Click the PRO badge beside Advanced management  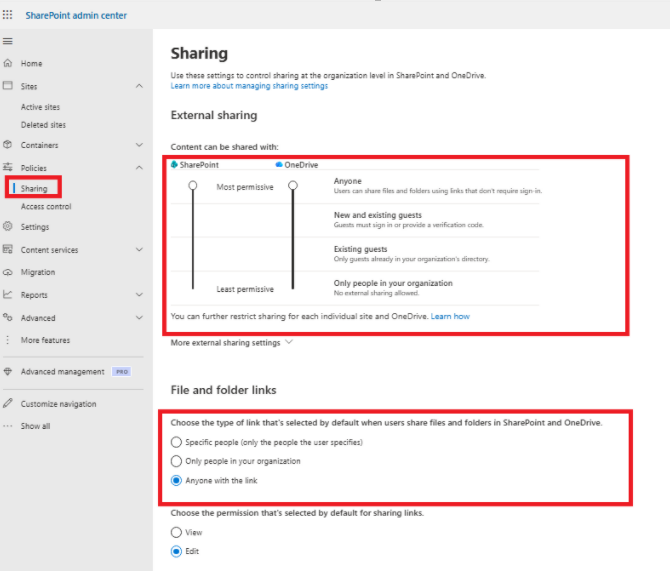[x=122, y=371]
